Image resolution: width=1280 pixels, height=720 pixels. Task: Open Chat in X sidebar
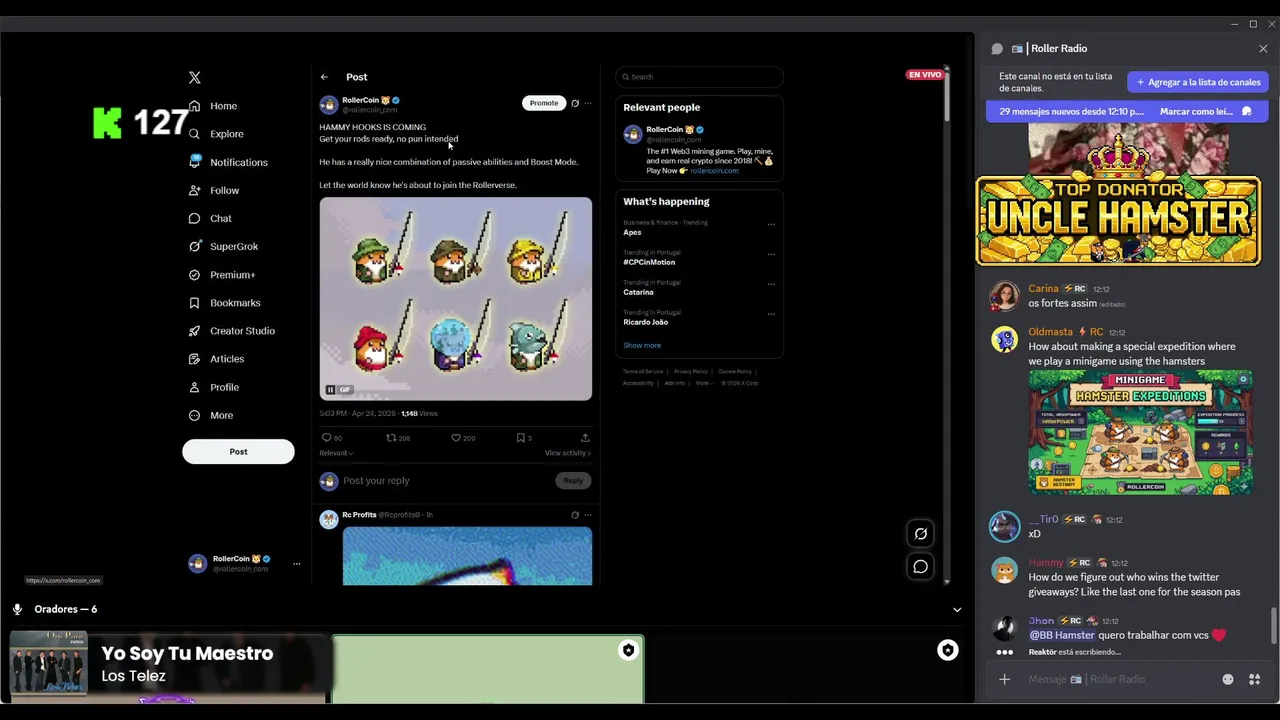[x=220, y=218]
